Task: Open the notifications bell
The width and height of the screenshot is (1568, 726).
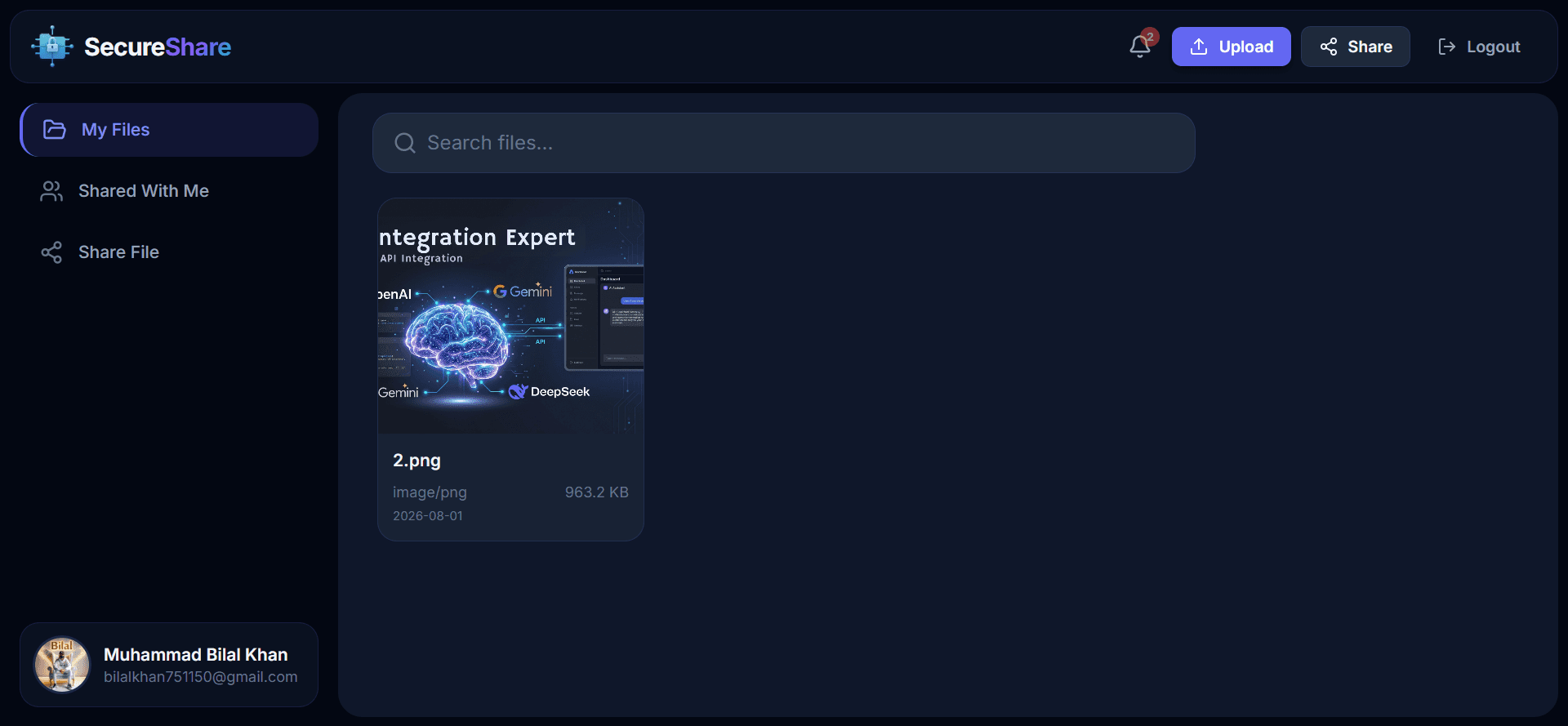Action: [1140, 47]
